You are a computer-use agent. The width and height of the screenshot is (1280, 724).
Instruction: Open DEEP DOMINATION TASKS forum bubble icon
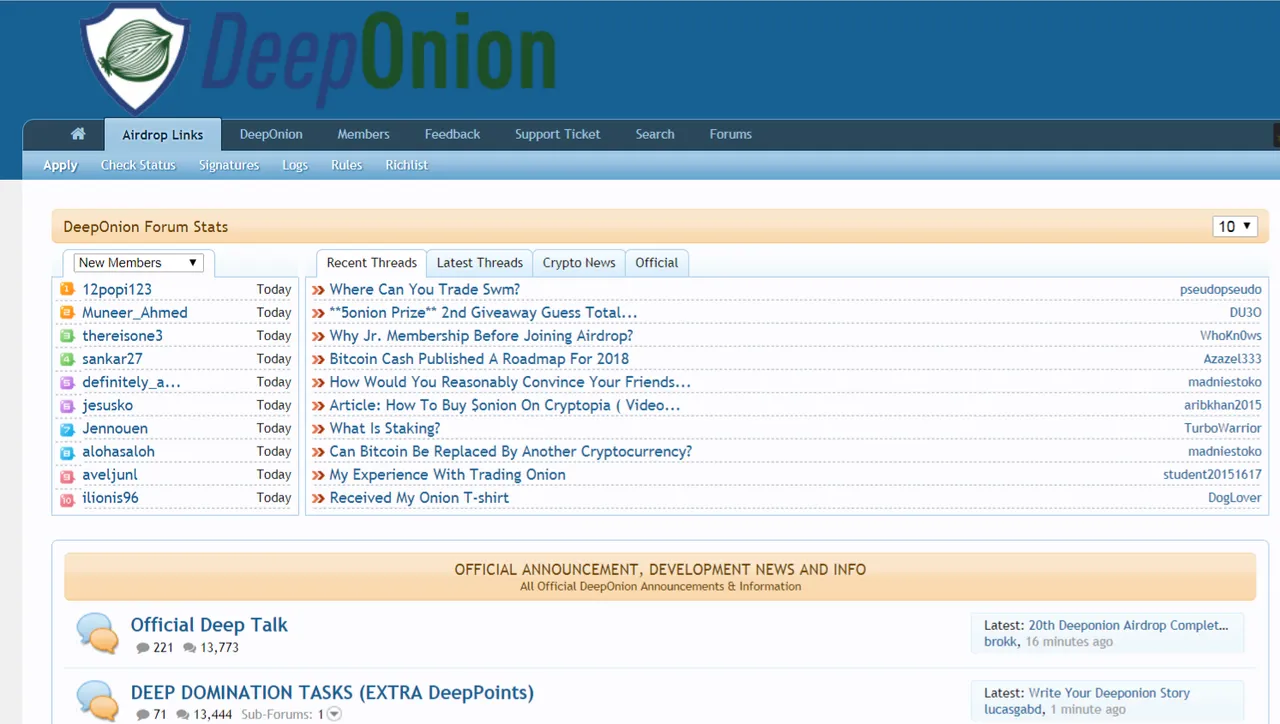coord(98,700)
